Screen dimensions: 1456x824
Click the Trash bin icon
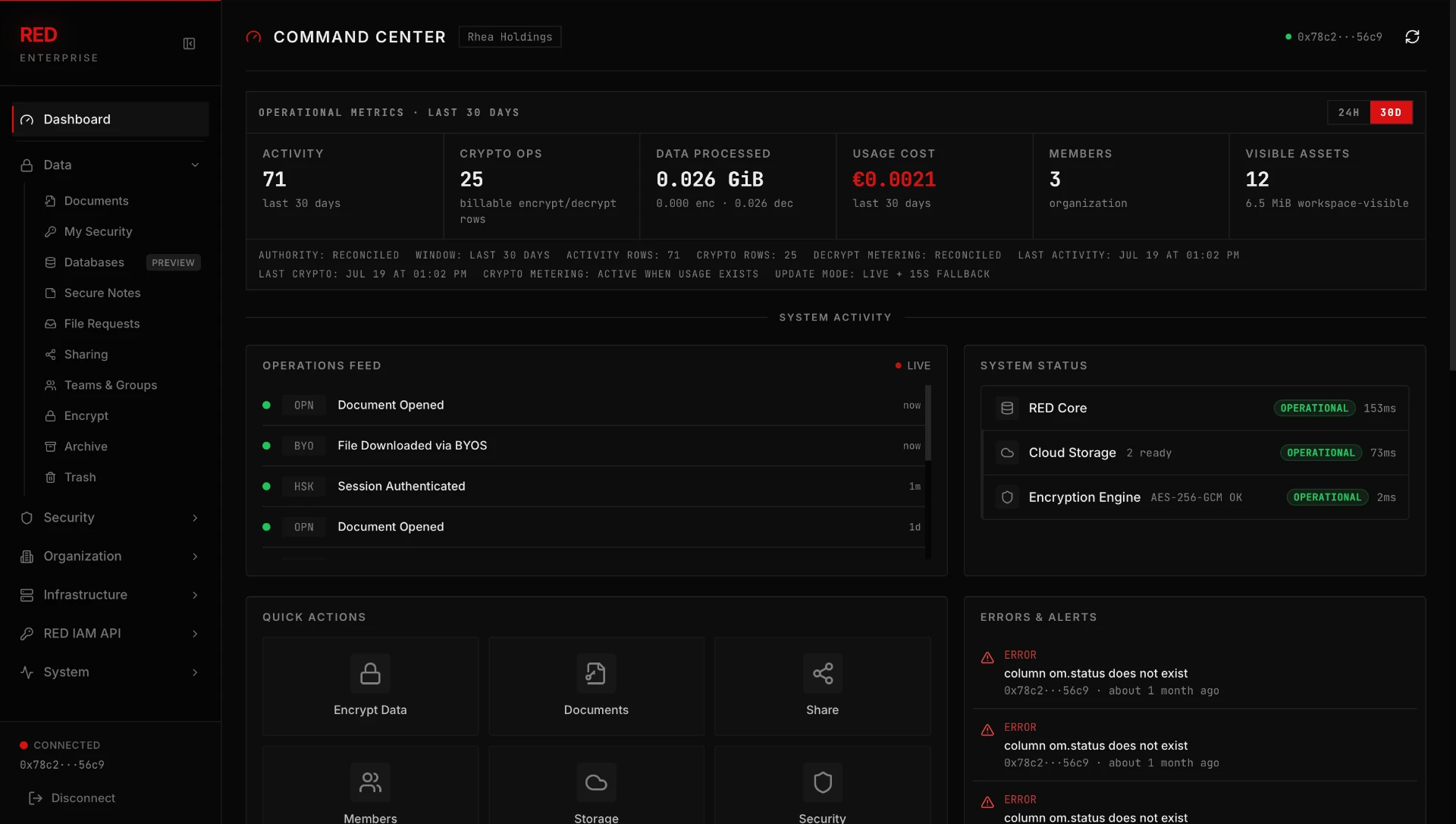[x=51, y=478]
